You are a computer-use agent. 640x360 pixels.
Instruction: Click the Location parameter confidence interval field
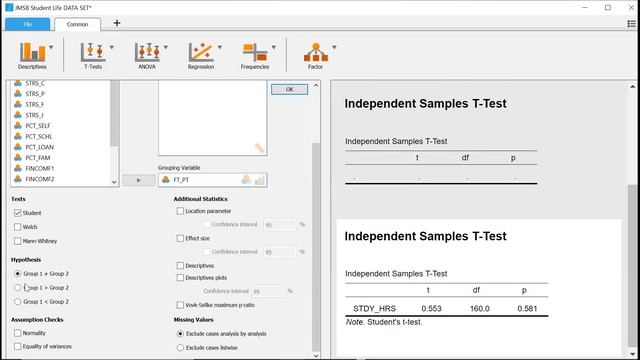coord(280,224)
